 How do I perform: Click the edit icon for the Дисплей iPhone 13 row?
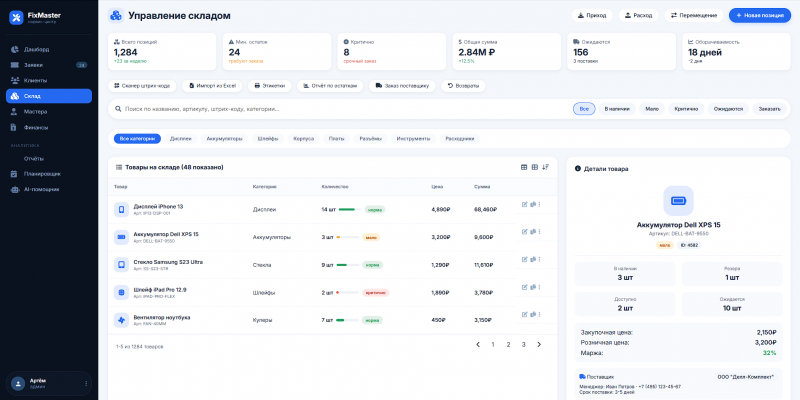524,205
